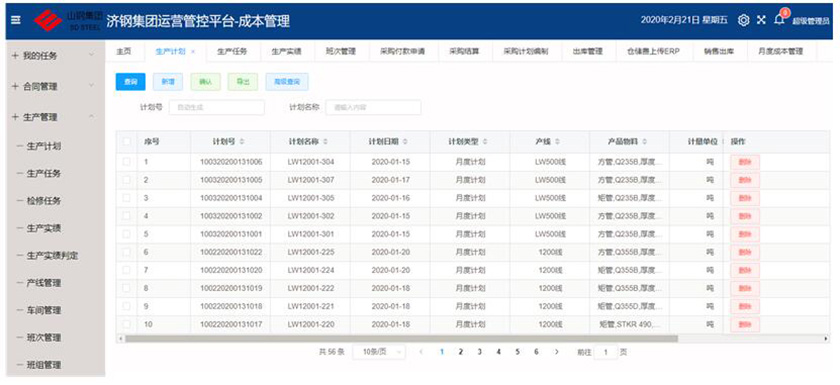Viewport: 840px width, 385px height.
Task: Switch to the 生产任务 tab
Action: point(232,52)
